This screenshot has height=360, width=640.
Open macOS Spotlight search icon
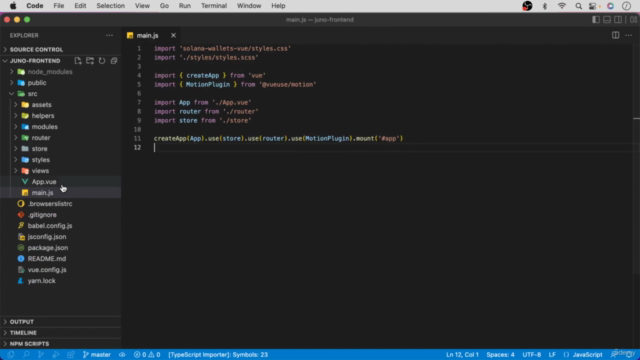point(578,6)
